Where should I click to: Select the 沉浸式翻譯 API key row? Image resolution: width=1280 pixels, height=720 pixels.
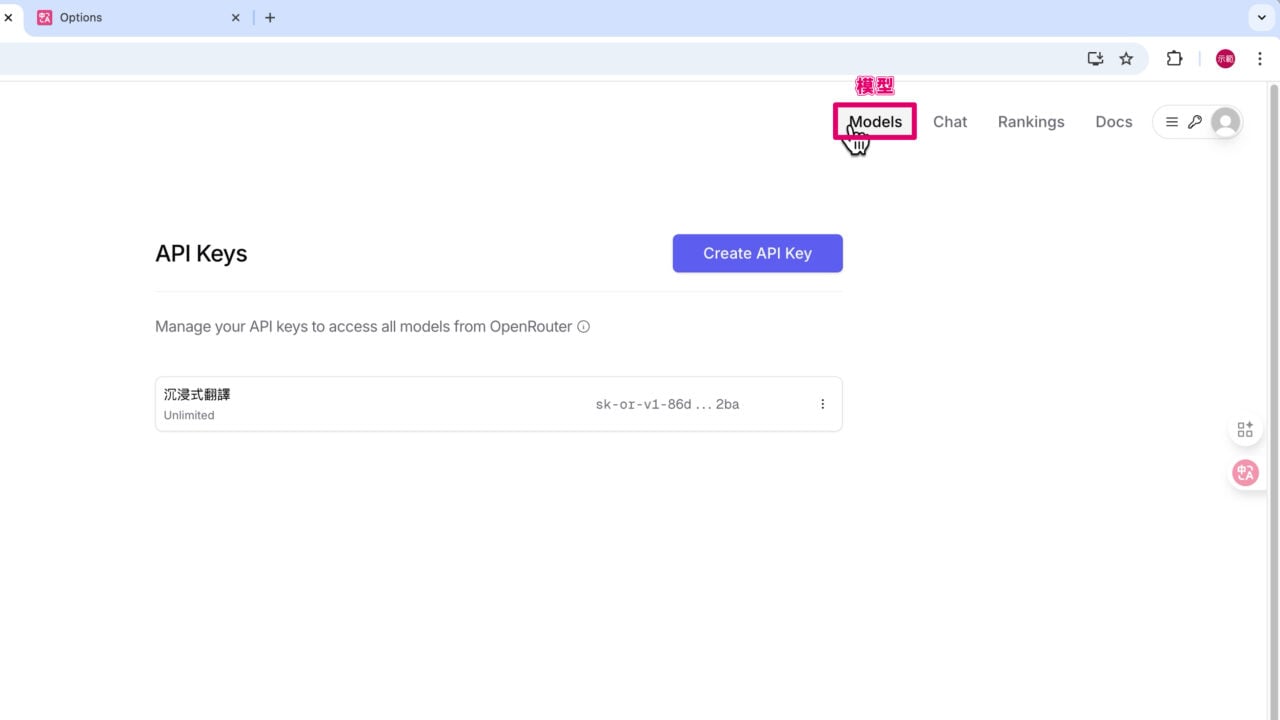[x=499, y=404]
